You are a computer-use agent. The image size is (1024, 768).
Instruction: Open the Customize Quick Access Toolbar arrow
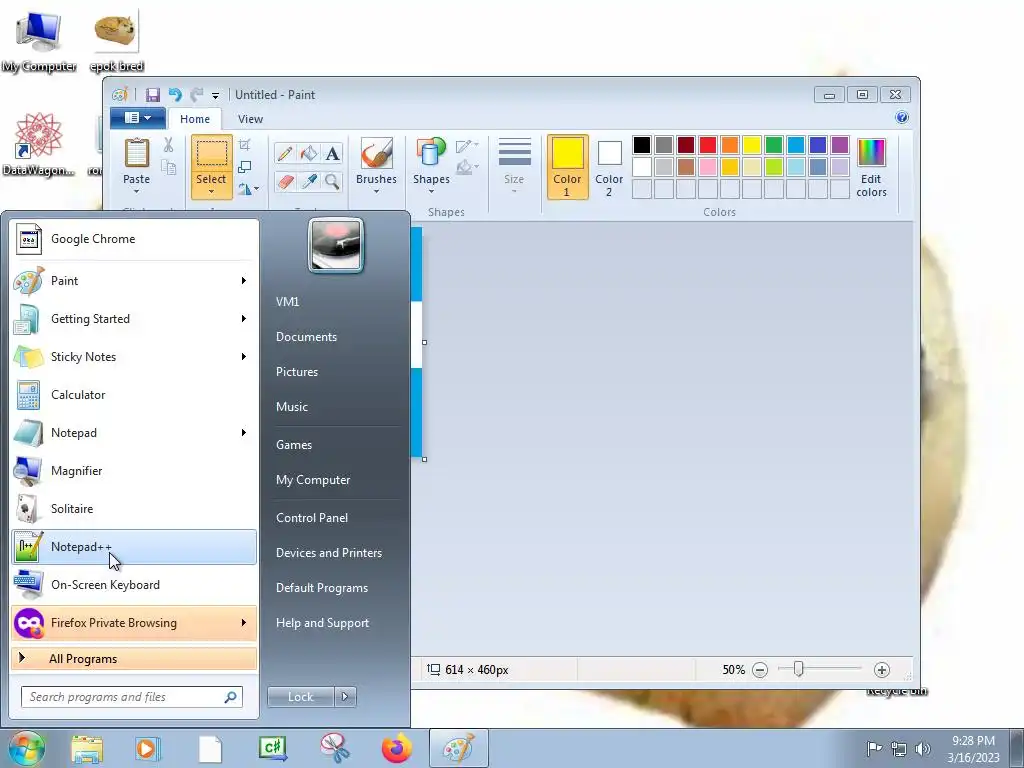click(x=216, y=96)
